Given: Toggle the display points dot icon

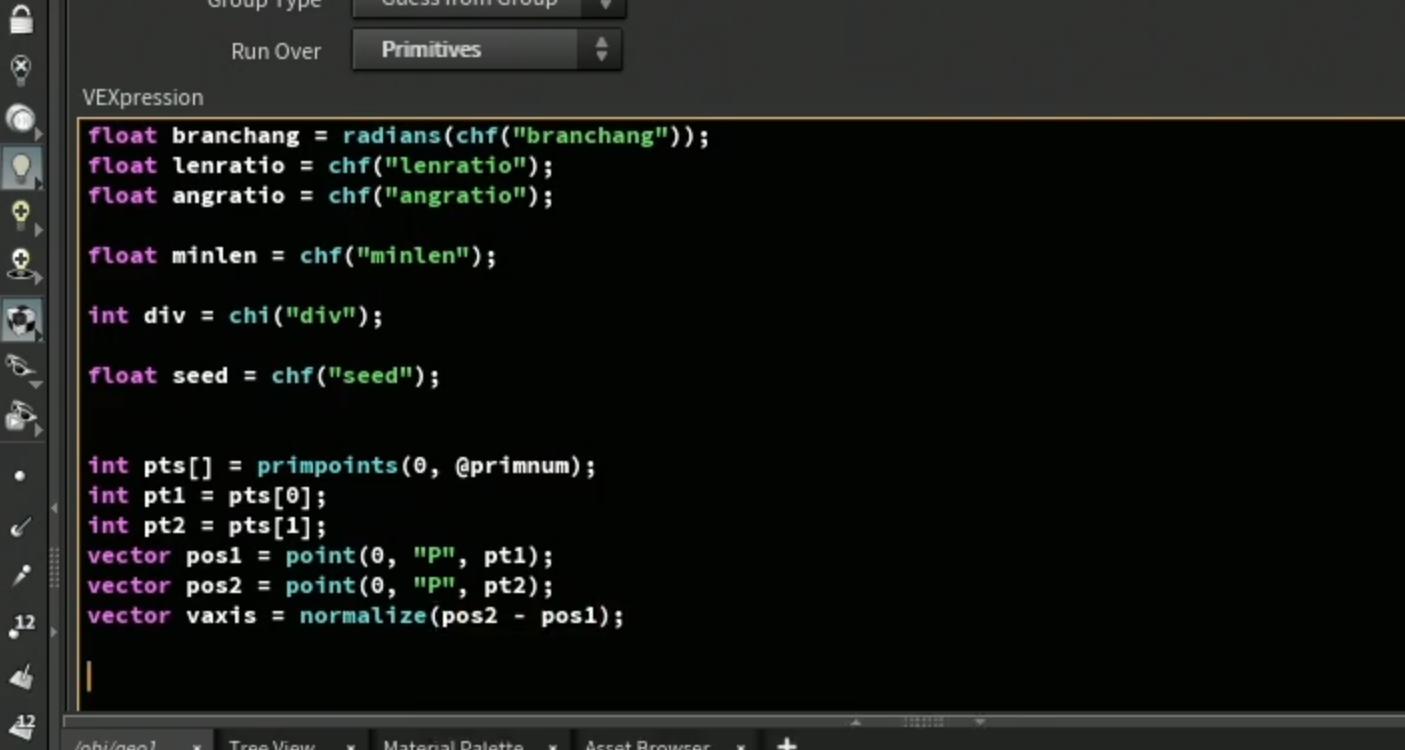Looking at the screenshot, I should tap(20, 476).
